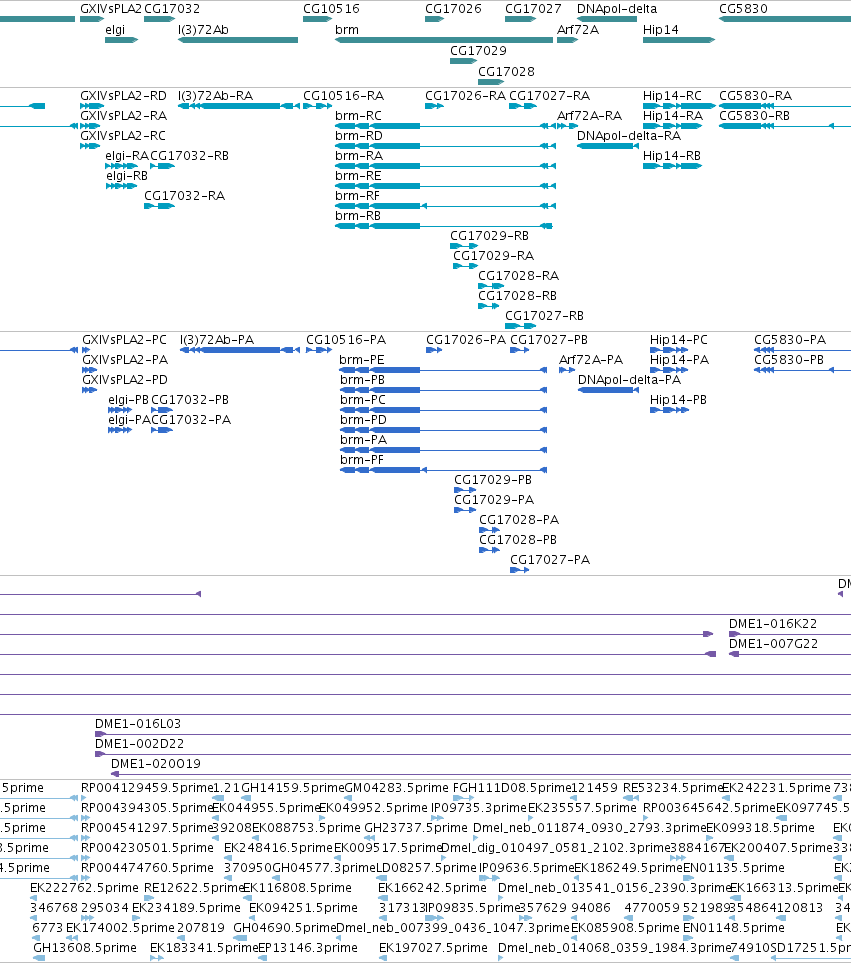Click the CG5830-PA protein label
The height and width of the screenshot is (963, 851).
pyautogui.click(x=790, y=340)
